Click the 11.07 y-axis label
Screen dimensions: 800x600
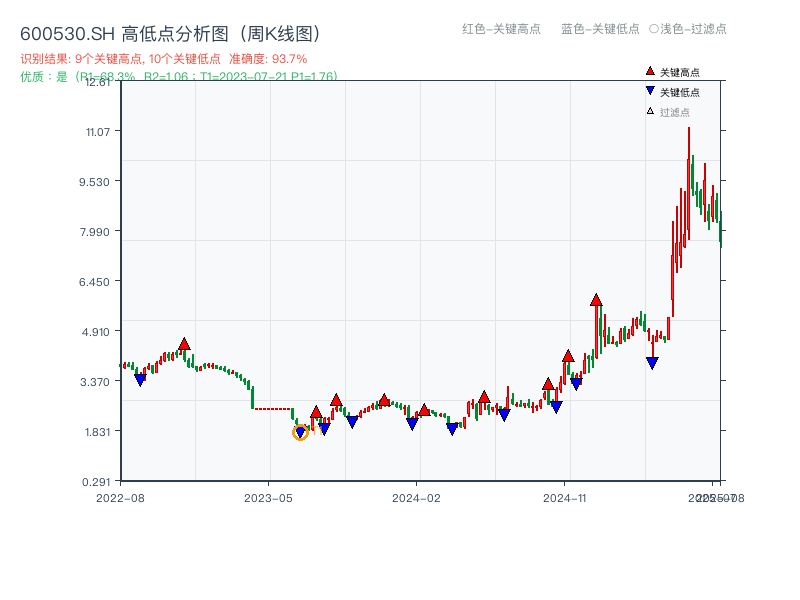[x=98, y=132]
